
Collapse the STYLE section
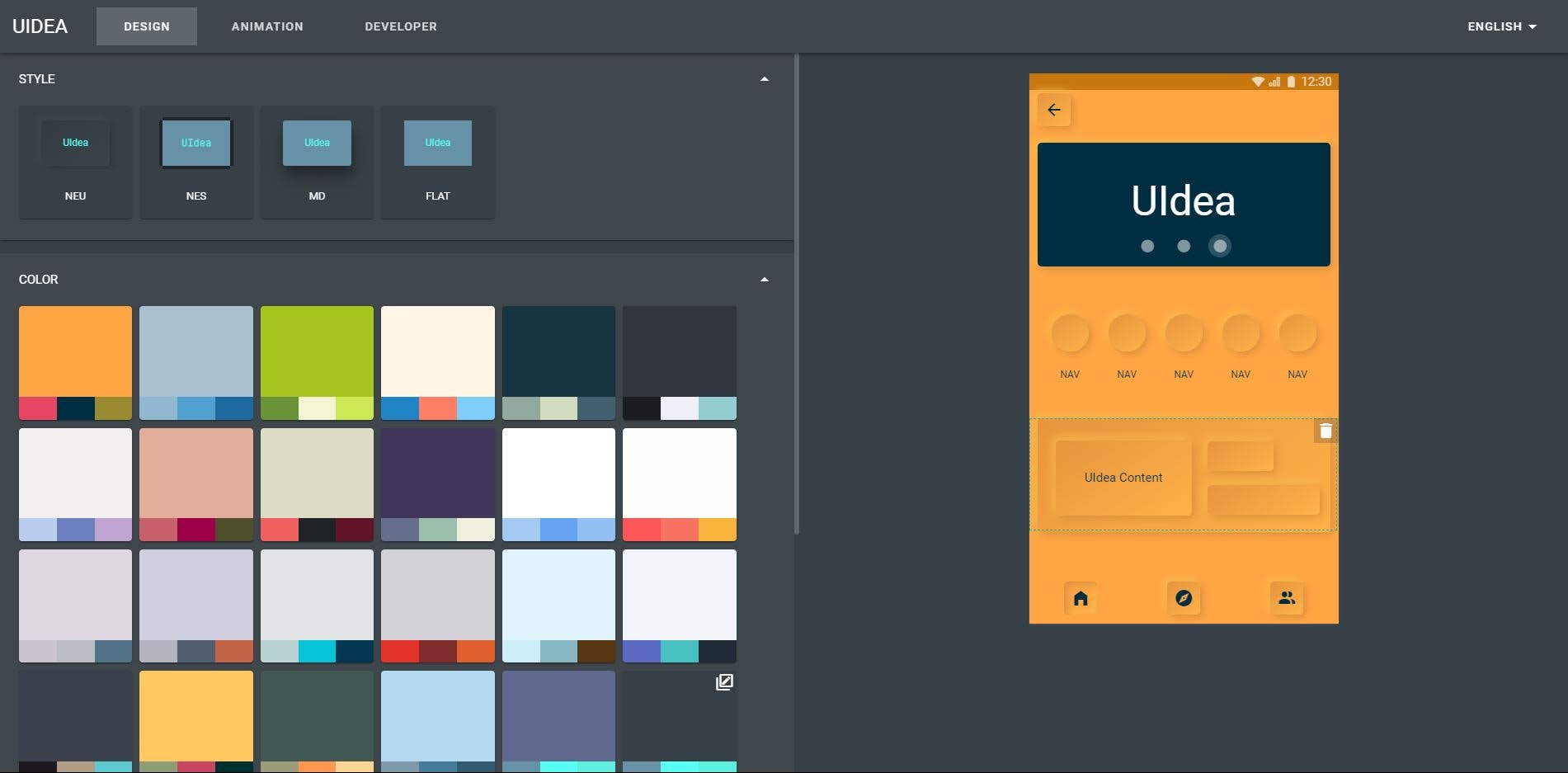click(765, 78)
